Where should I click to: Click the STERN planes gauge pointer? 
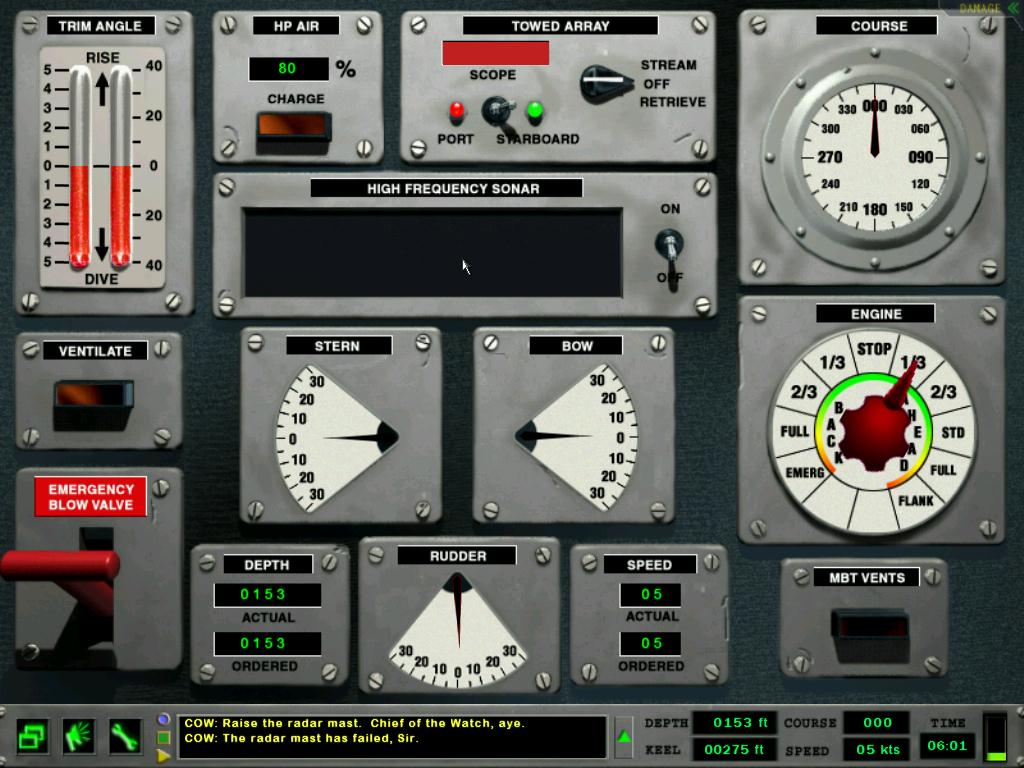361,438
